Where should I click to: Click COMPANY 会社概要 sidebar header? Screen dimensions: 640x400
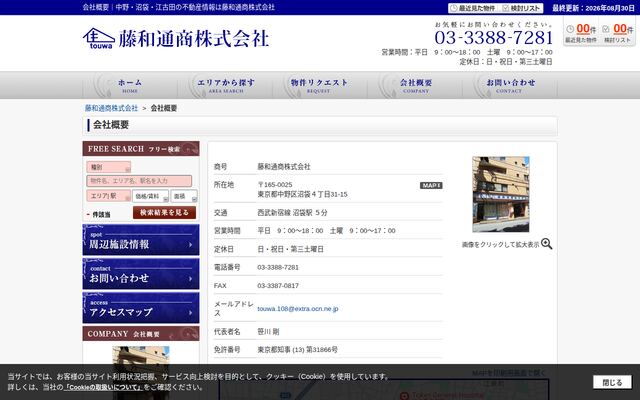pos(141,333)
